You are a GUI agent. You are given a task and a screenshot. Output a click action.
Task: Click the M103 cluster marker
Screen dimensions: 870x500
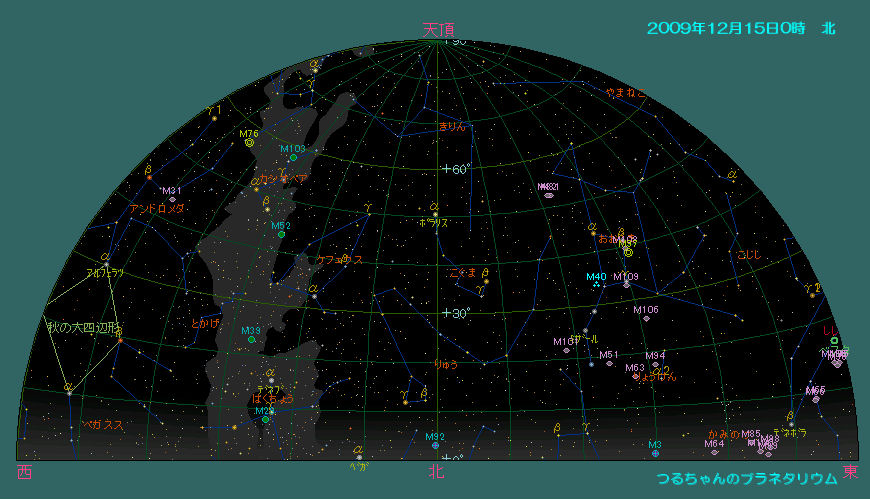(293, 158)
